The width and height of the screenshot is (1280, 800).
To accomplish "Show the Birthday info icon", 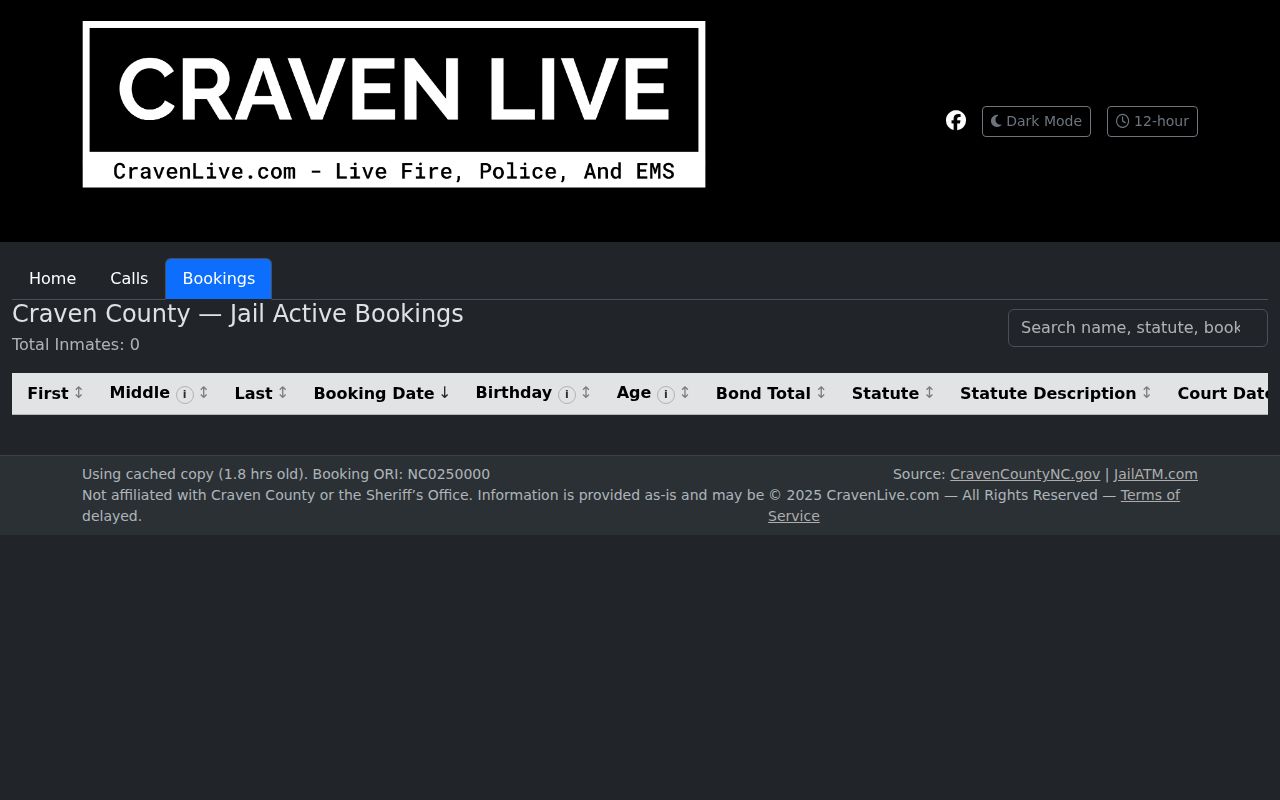I will pyautogui.click(x=567, y=394).
